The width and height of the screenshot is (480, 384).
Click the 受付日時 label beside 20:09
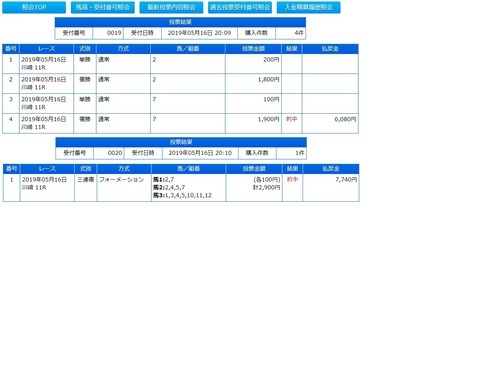coord(142,33)
